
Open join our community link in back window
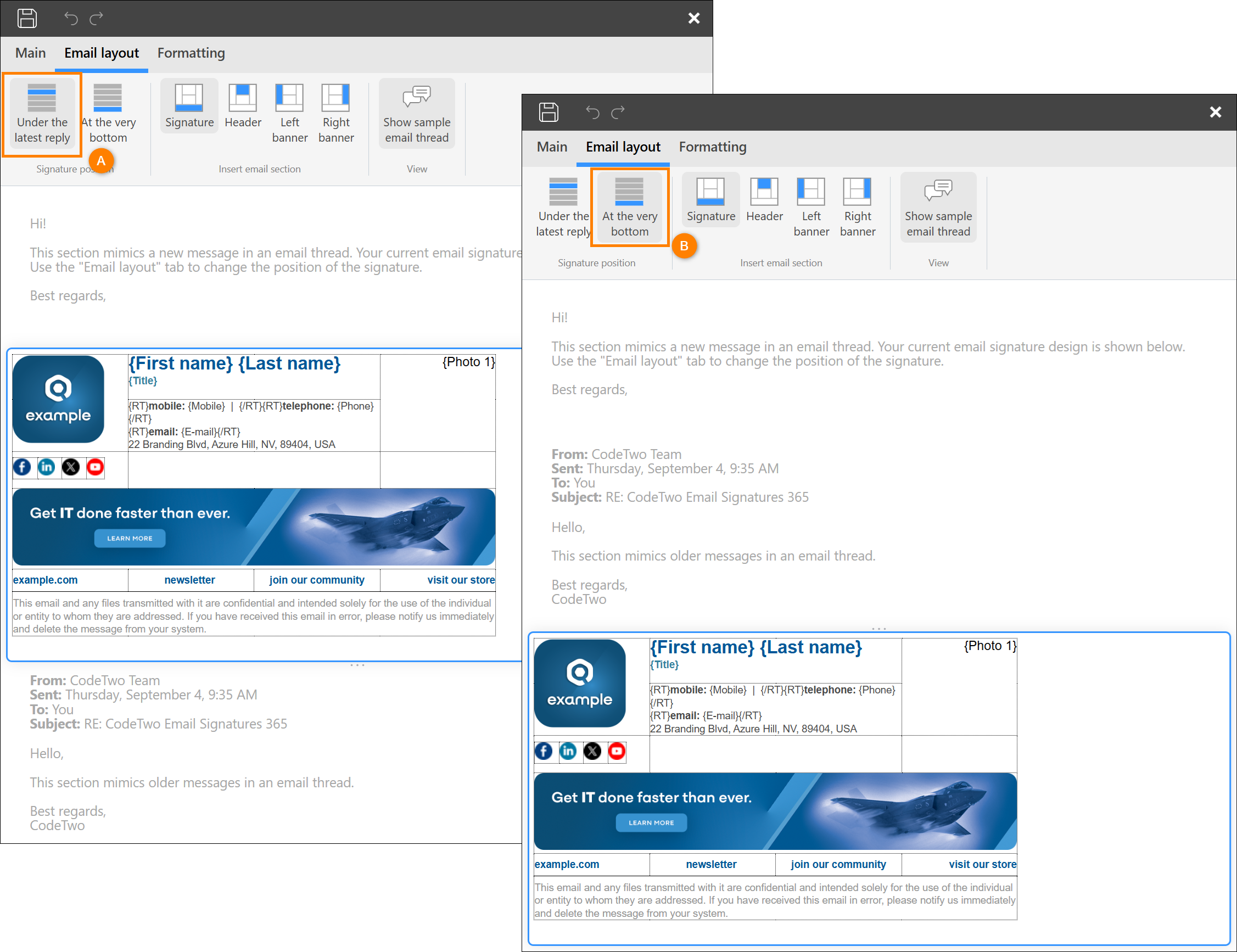point(317,580)
